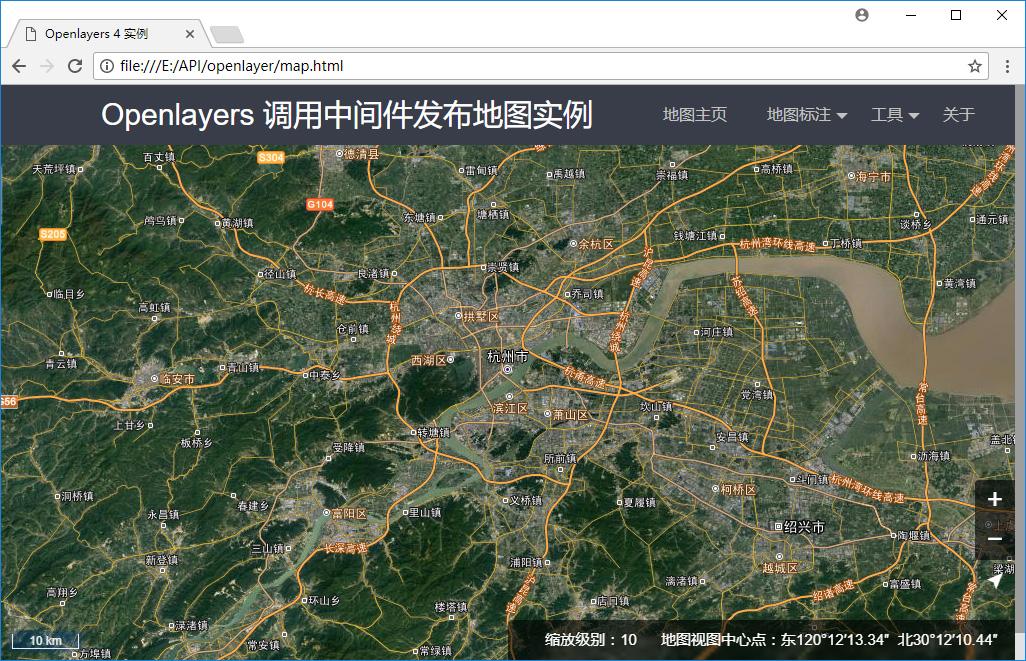The width and height of the screenshot is (1026, 661).
Task: Click the 杭州市 city label
Action: (508, 357)
